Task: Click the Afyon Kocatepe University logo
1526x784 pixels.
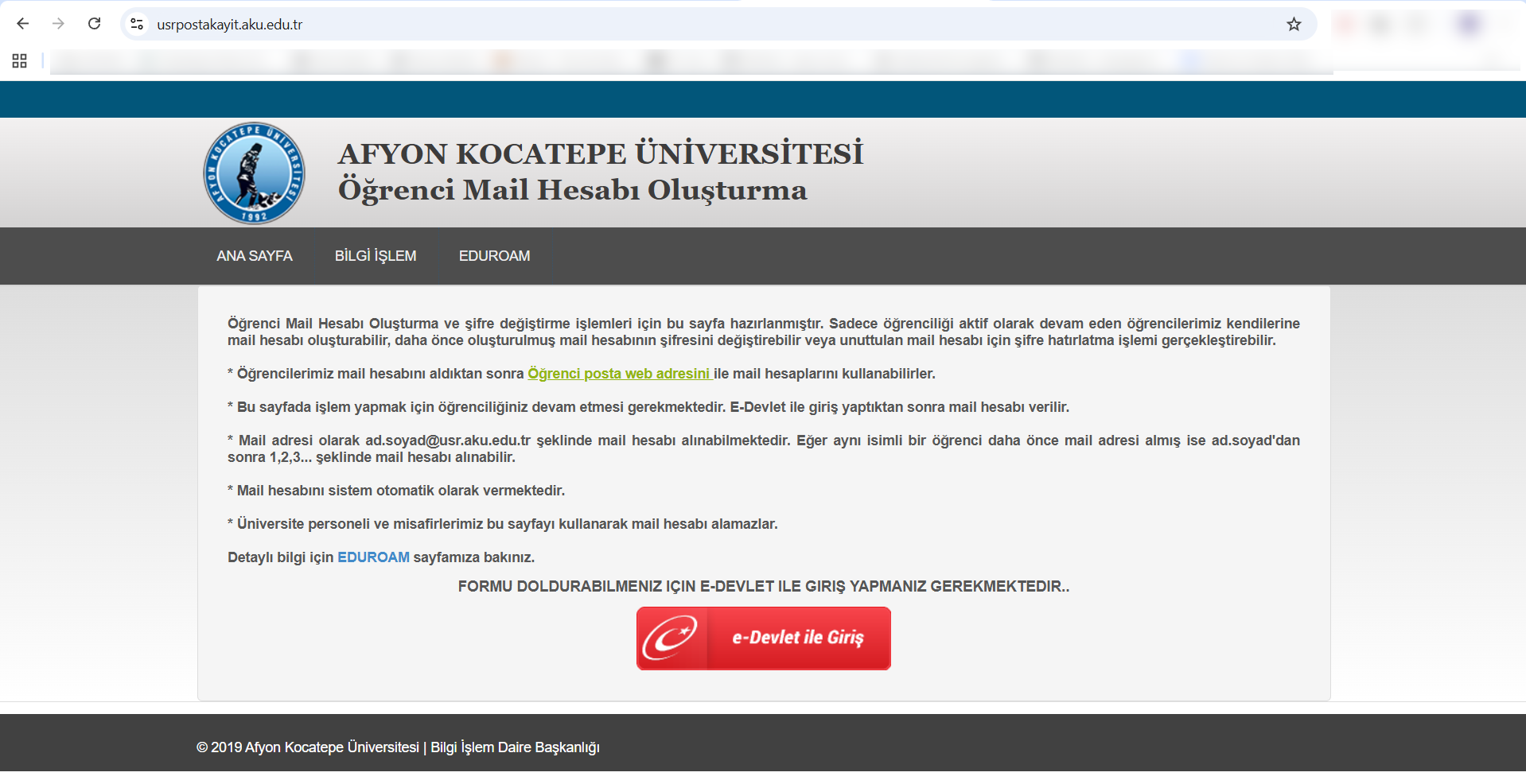Action: pos(254,173)
